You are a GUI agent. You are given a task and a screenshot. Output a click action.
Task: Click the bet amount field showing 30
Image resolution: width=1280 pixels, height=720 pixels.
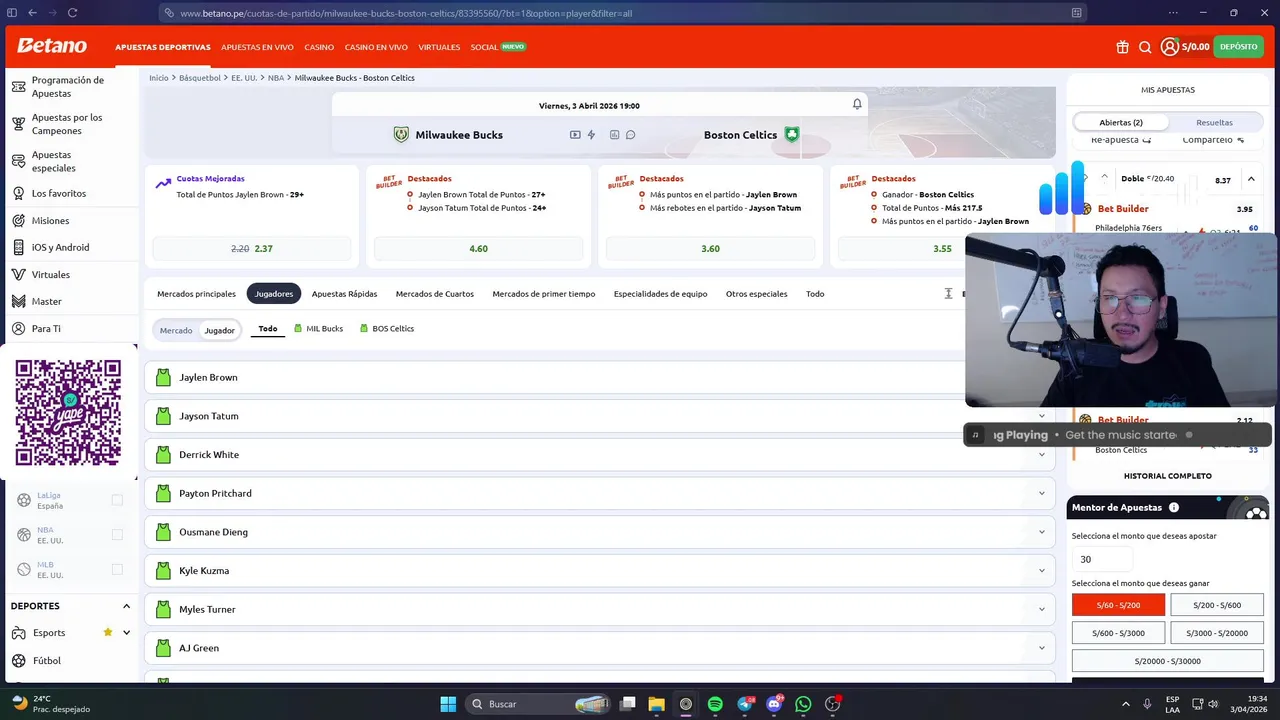tap(1103, 560)
